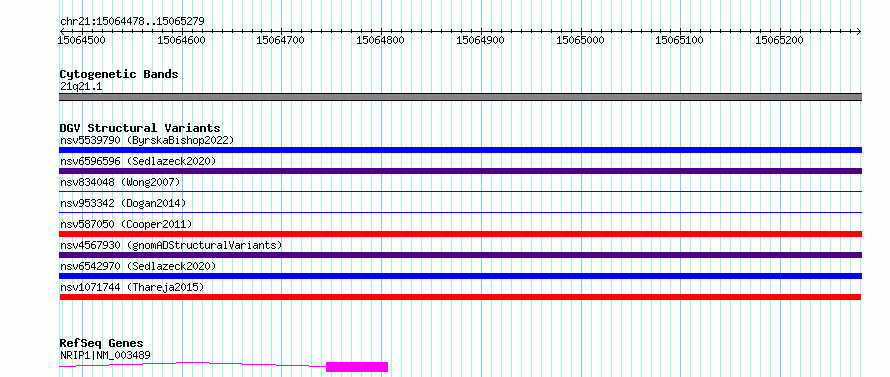Click ruler position 15065200
The height and width of the screenshot is (377, 890).
tap(779, 40)
